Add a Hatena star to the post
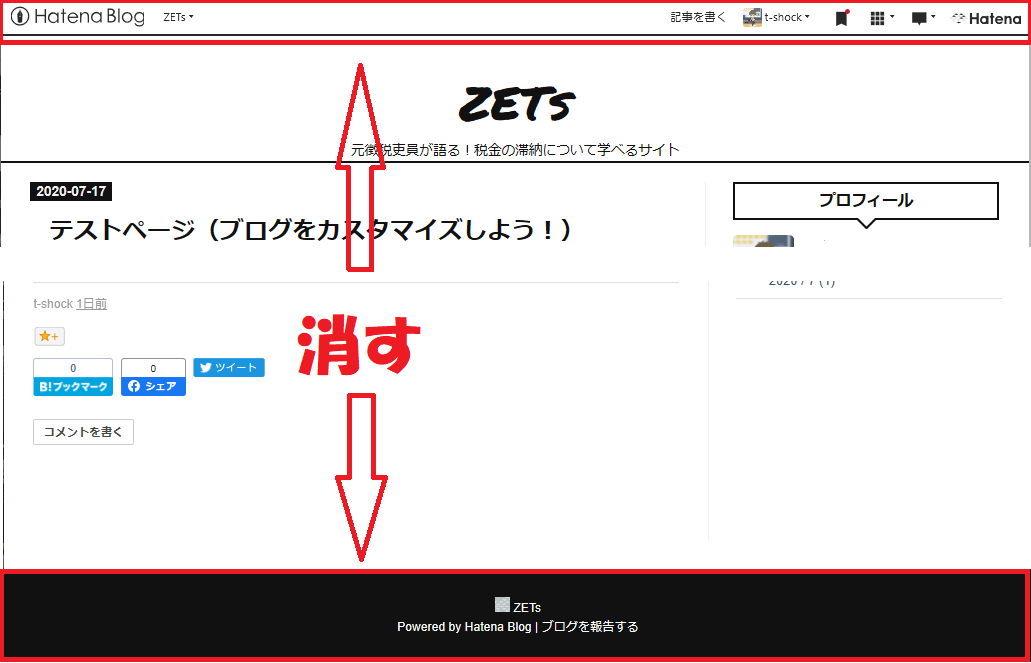Screen dimensions: 1031x663 [x=49, y=336]
